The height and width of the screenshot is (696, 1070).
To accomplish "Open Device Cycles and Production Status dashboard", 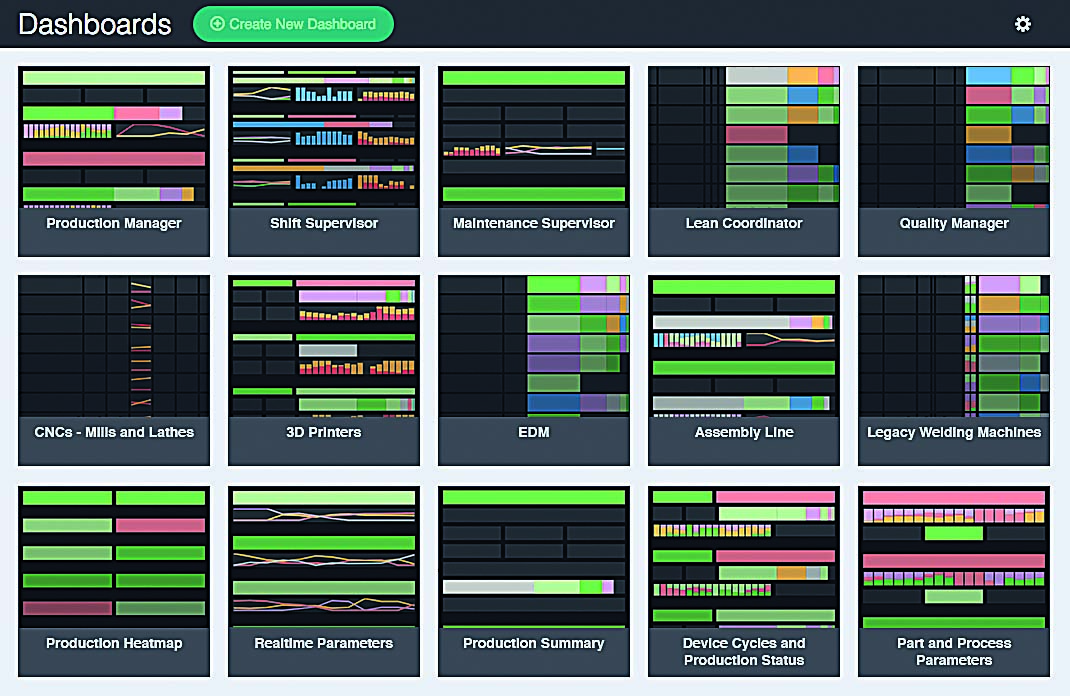I will 744,581.
